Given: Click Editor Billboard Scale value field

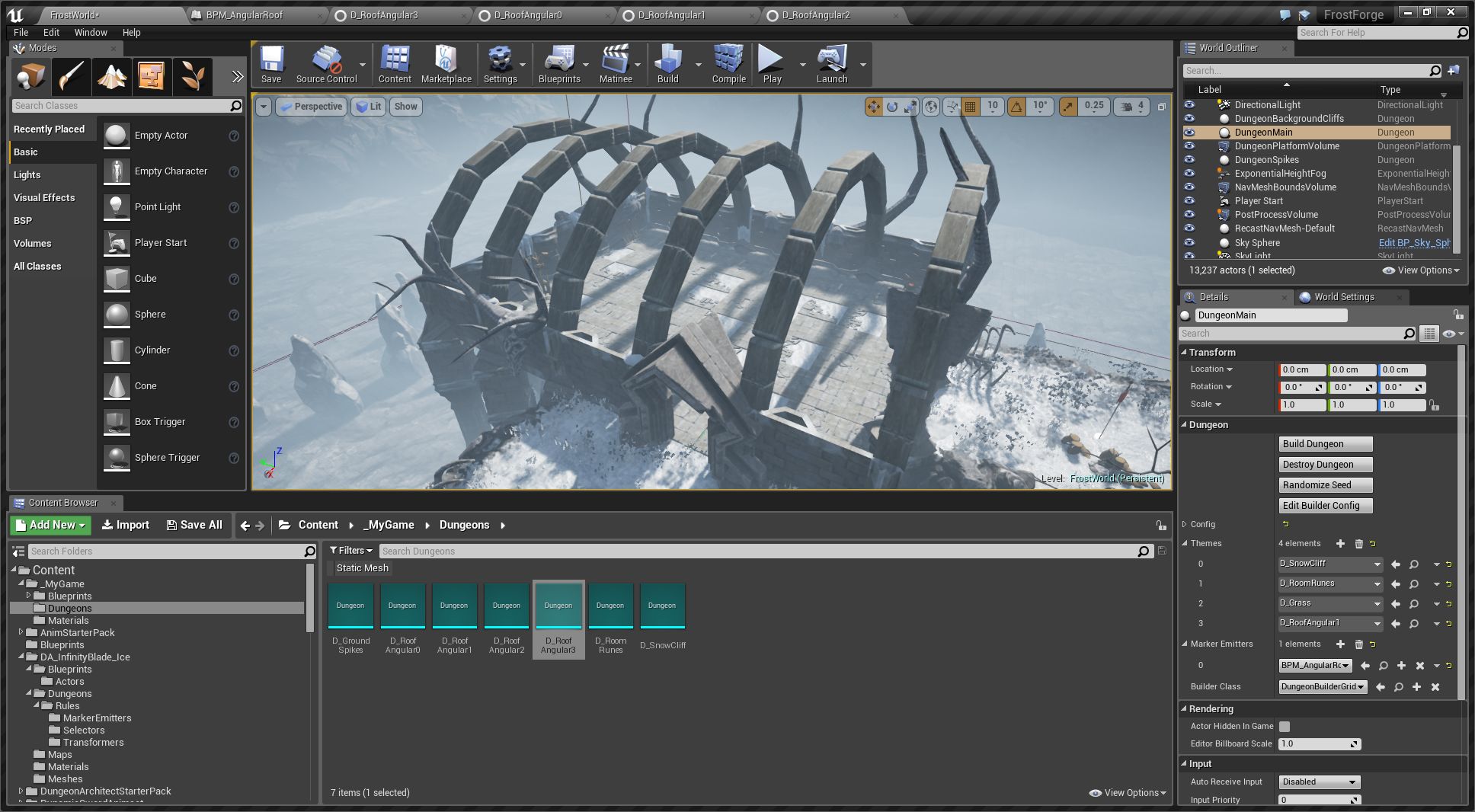Looking at the screenshot, I should click(x=1319, y=744).
